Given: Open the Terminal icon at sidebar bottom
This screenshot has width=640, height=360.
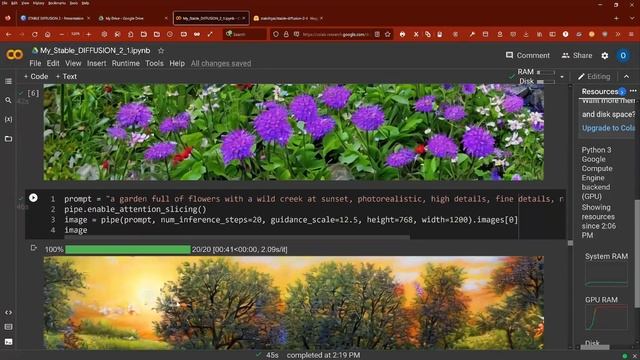Looking at the screenshot, I should click(8, 342).
